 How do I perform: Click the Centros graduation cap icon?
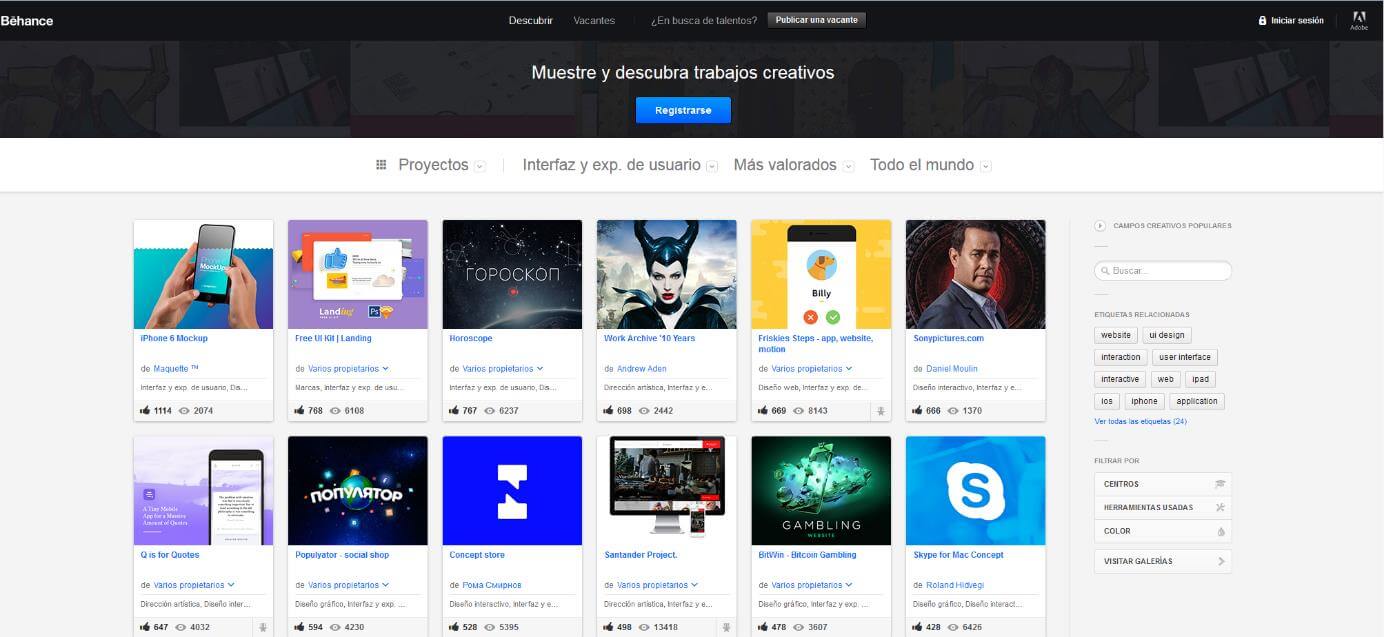tap(1220, 484)
